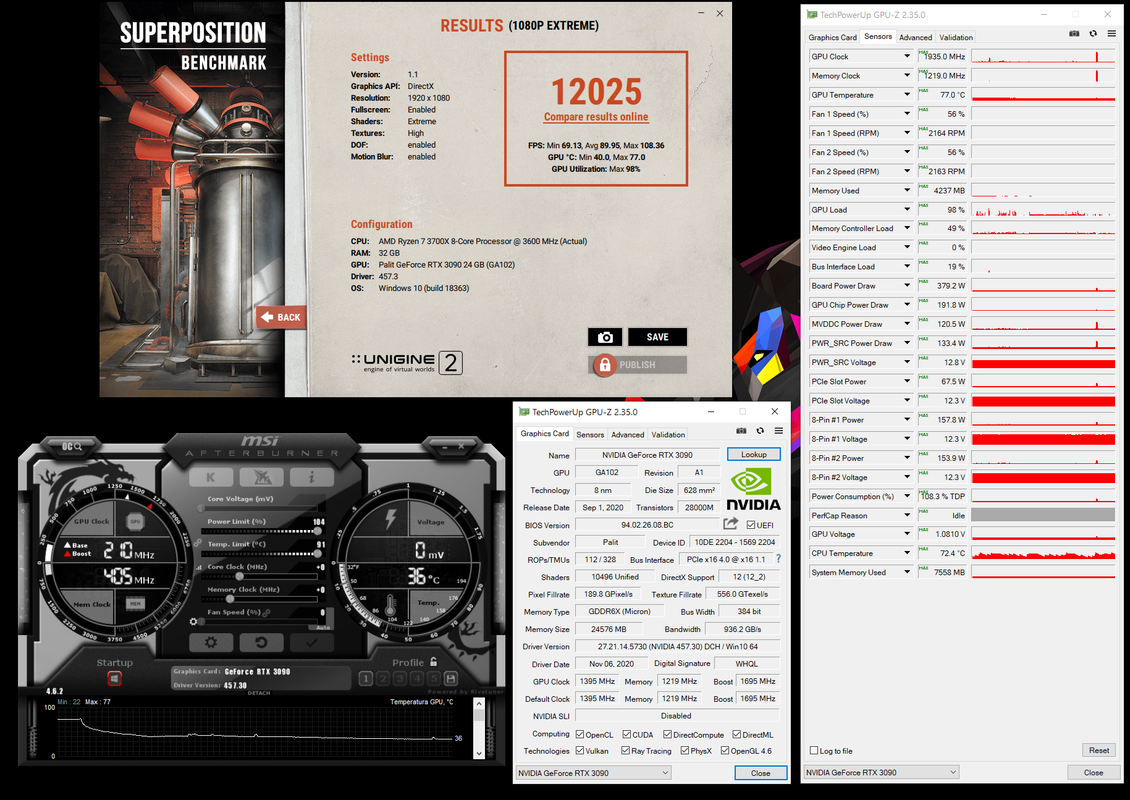Click the Lookup button in GPU-Z

pyautogui.click(x=754, y=454)
